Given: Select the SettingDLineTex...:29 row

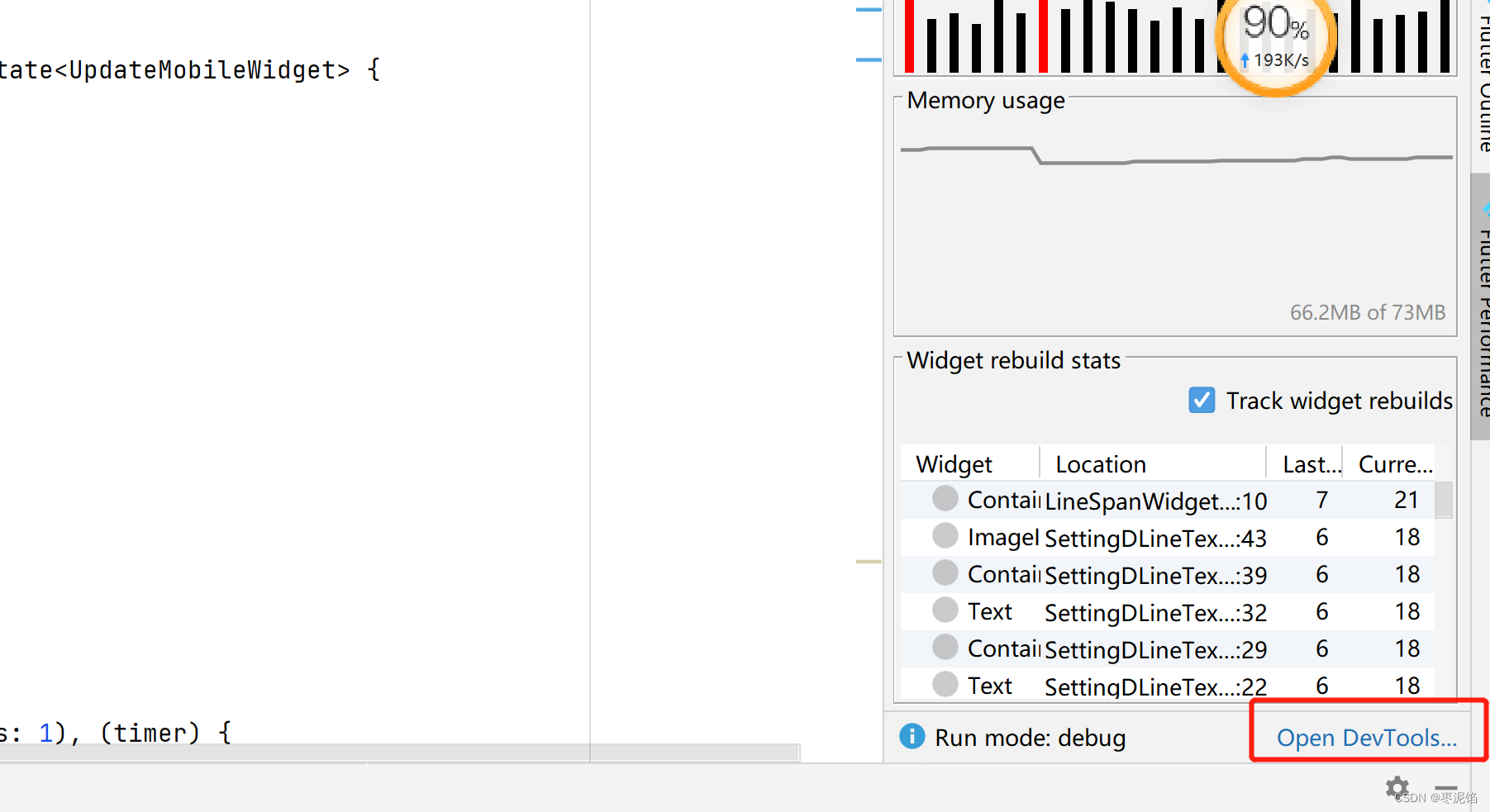Looking at the screenshot, I should point(1168,649).
